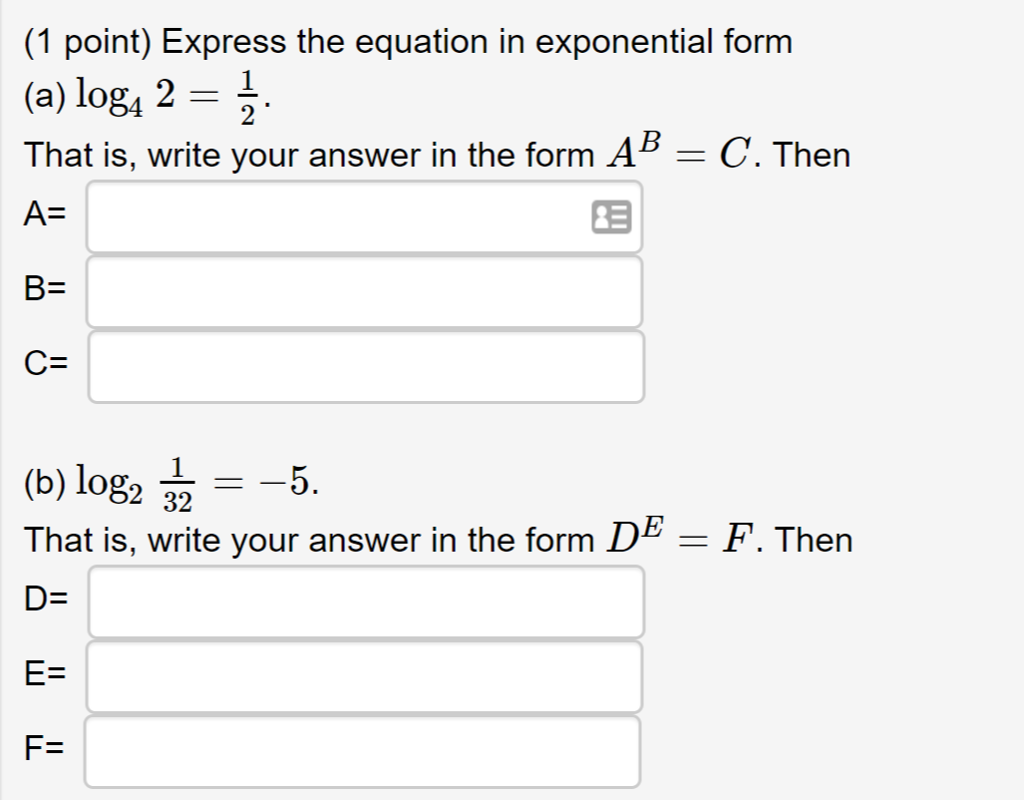Click the (1 point) problem heading text

click(400, 41)
